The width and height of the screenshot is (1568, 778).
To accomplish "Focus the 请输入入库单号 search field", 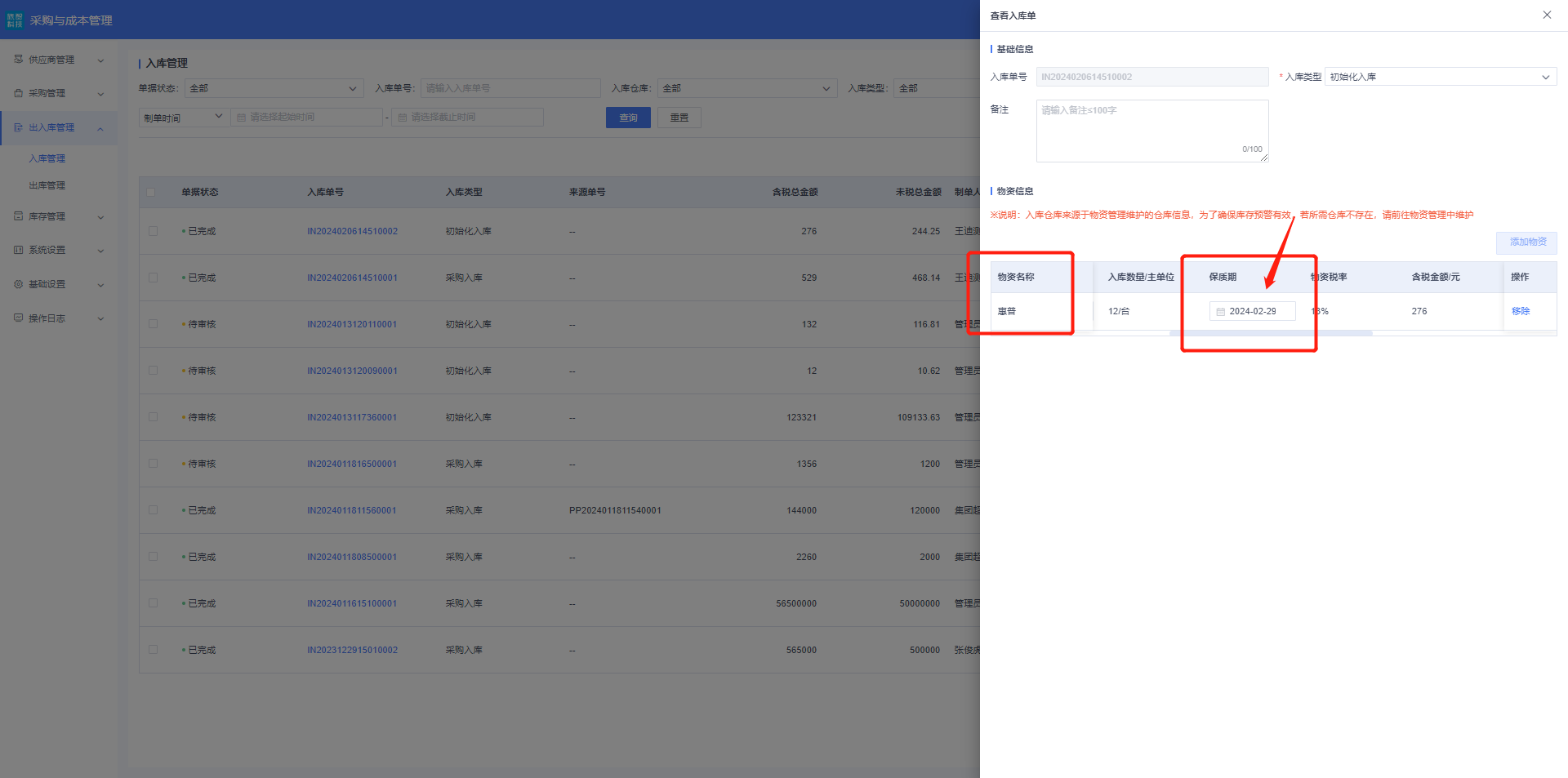I will (510, 88).
